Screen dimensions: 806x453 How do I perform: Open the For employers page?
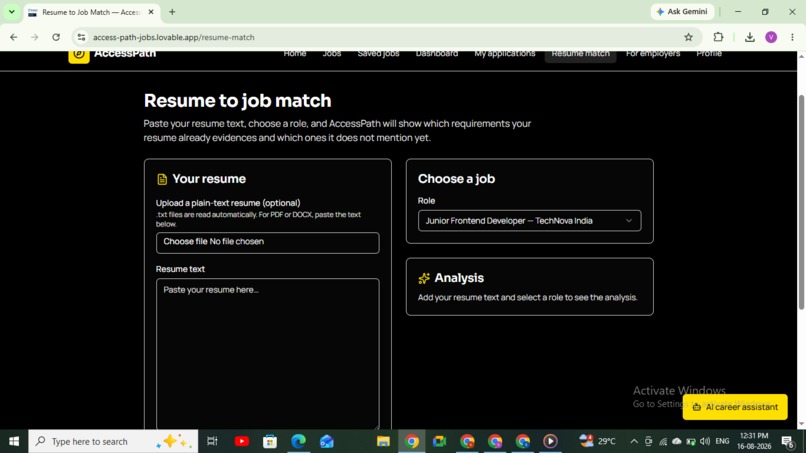click(x=653, y=53)
